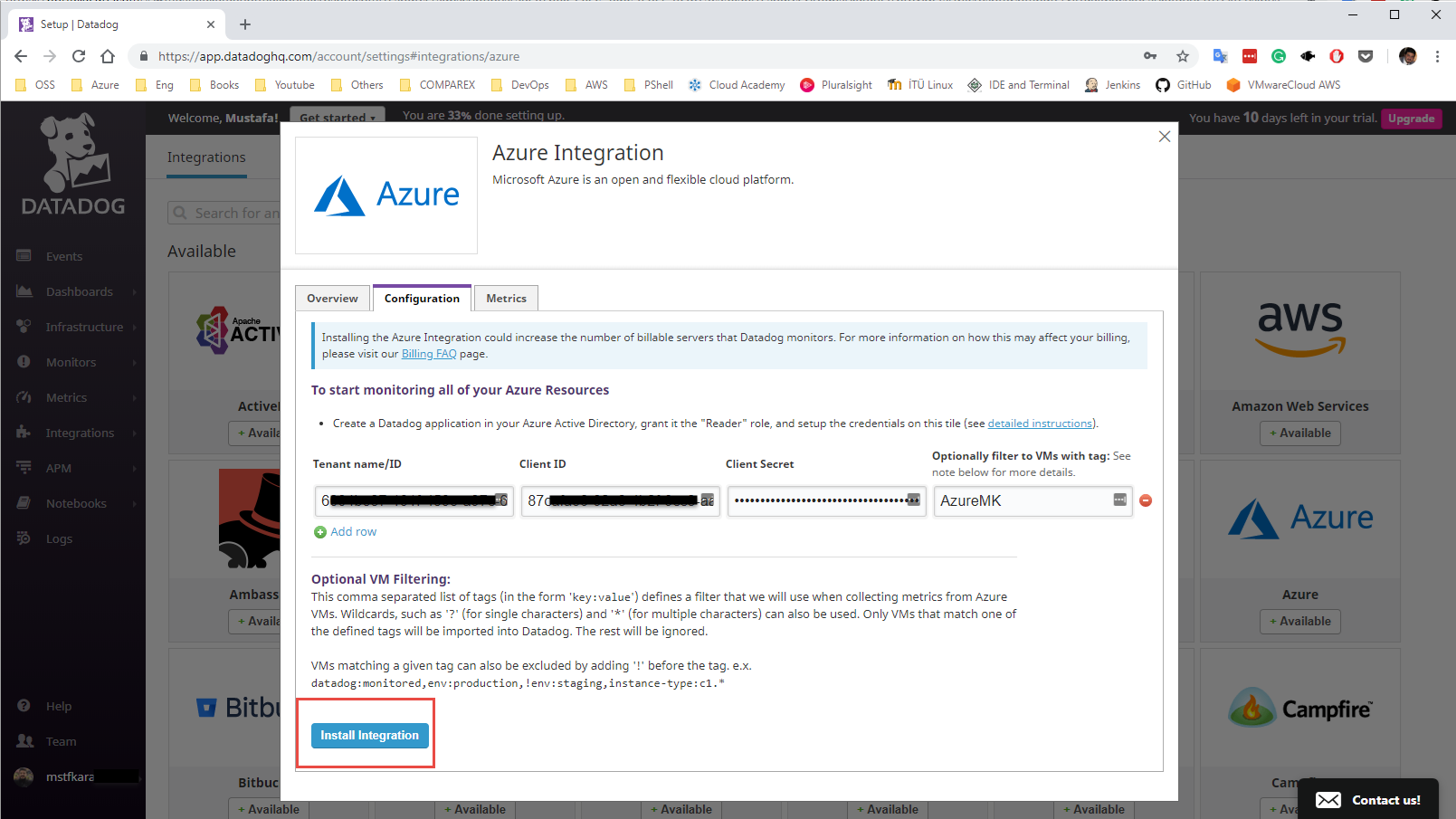Open the Azure integration tile on right
Screen dimensions: 1456x819
pos(1300,550)
